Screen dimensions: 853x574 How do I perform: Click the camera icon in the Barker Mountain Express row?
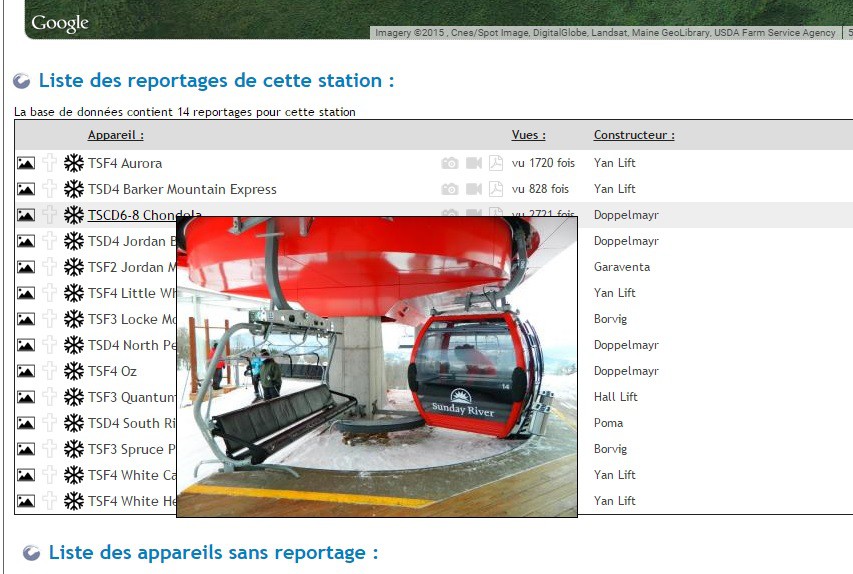[449, 189]
